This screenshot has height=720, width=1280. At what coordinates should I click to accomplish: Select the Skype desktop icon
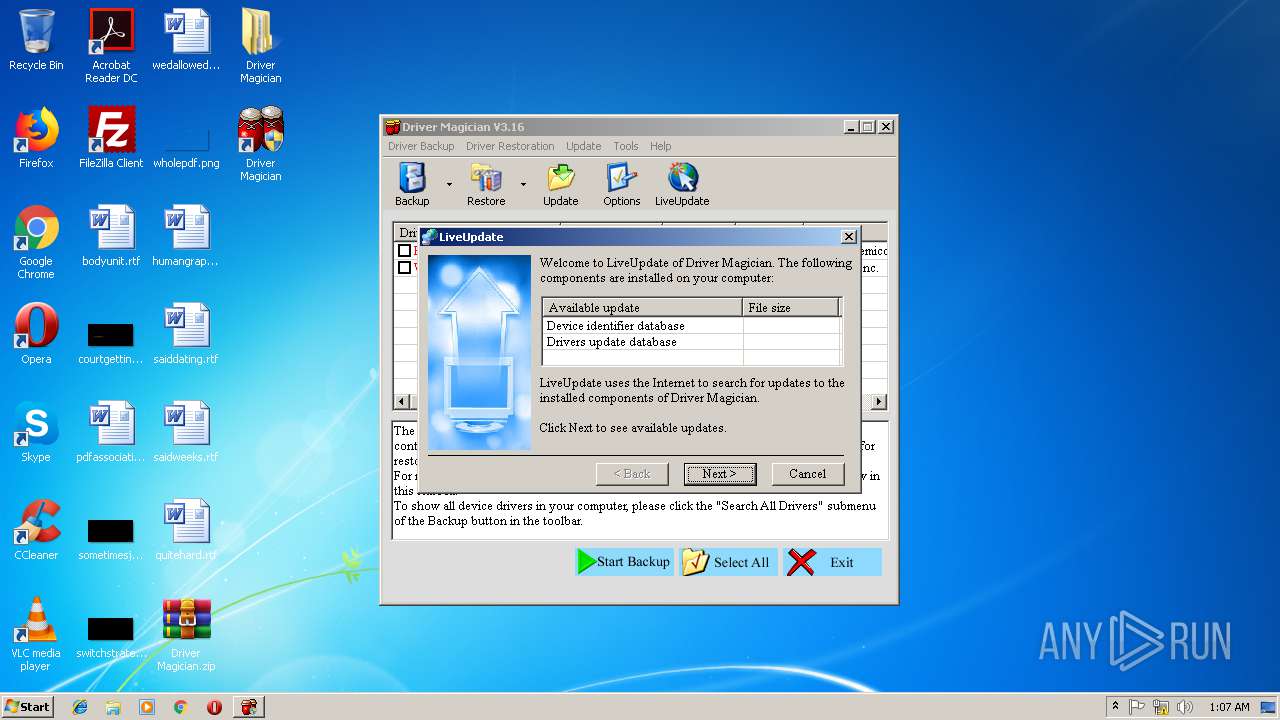36,432
